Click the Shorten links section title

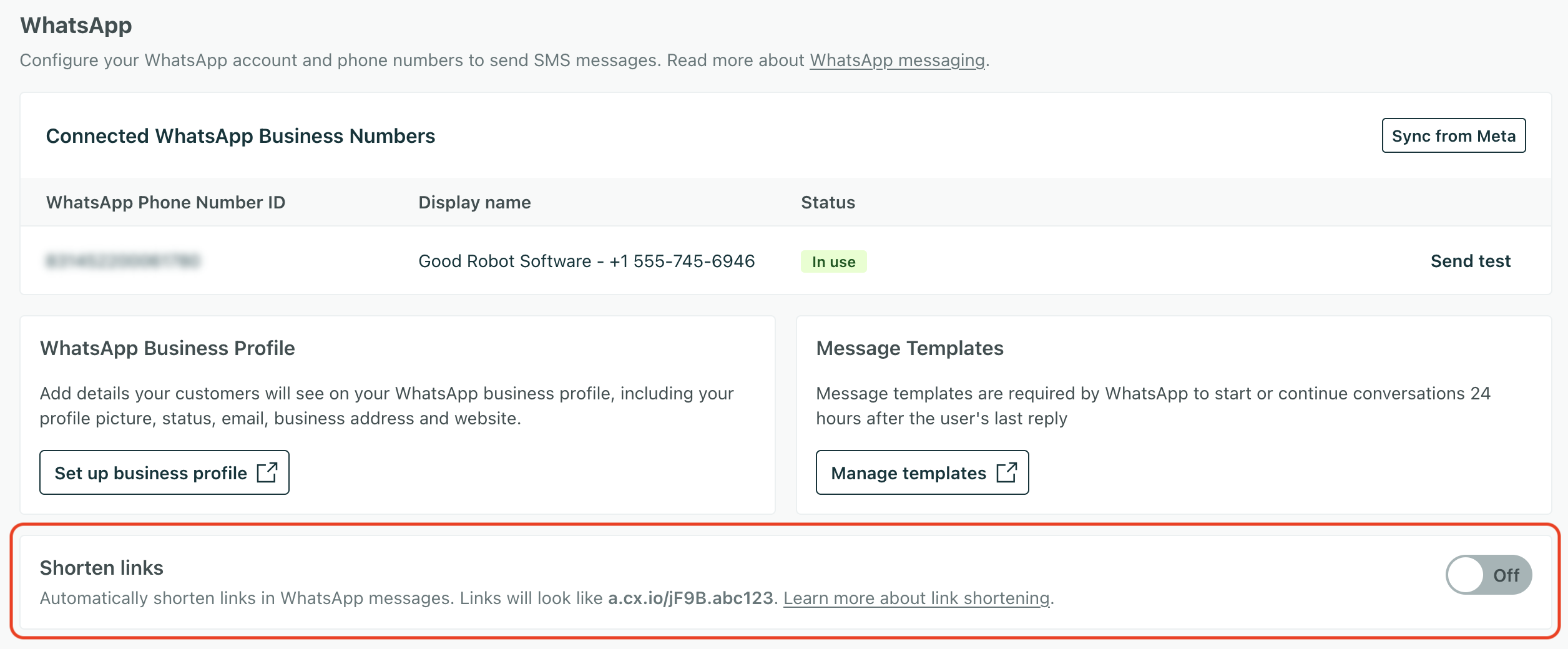point(102,567)
